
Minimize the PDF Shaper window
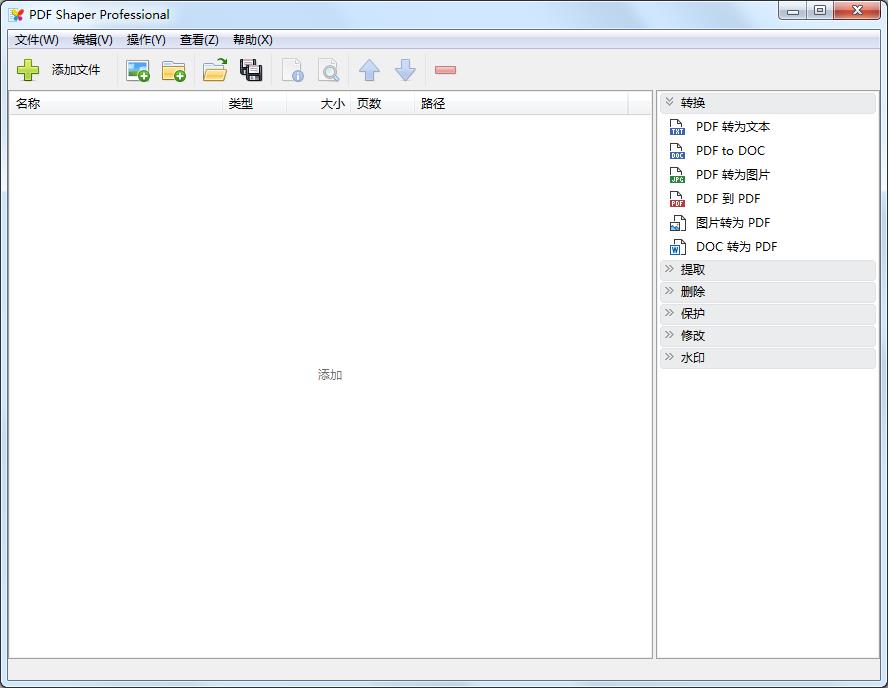[x=793, y=11]
